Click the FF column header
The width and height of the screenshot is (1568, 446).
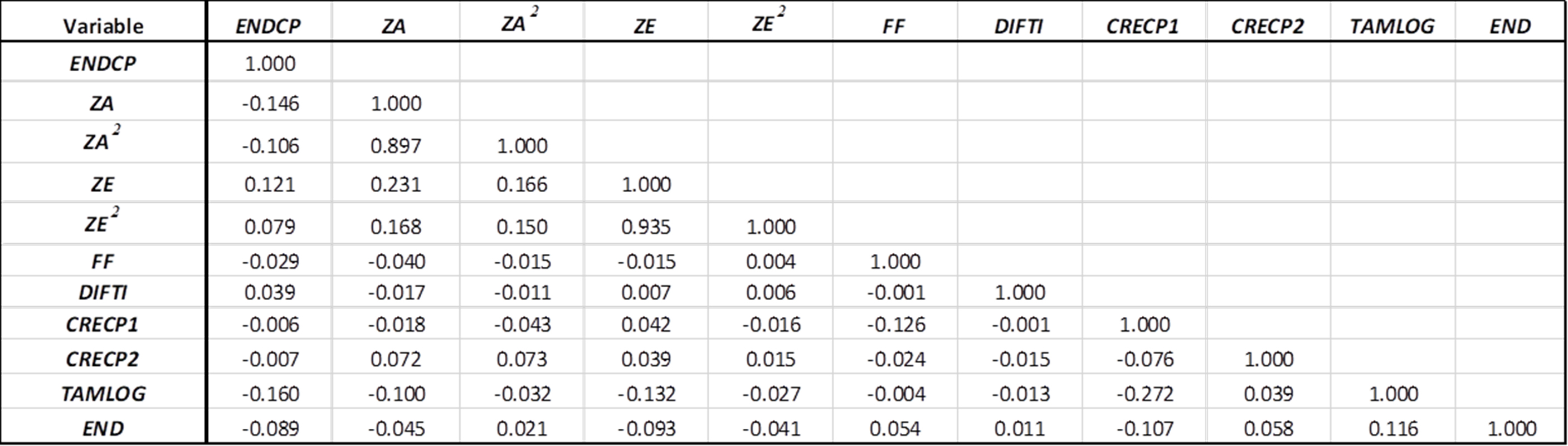click(894, 26)
